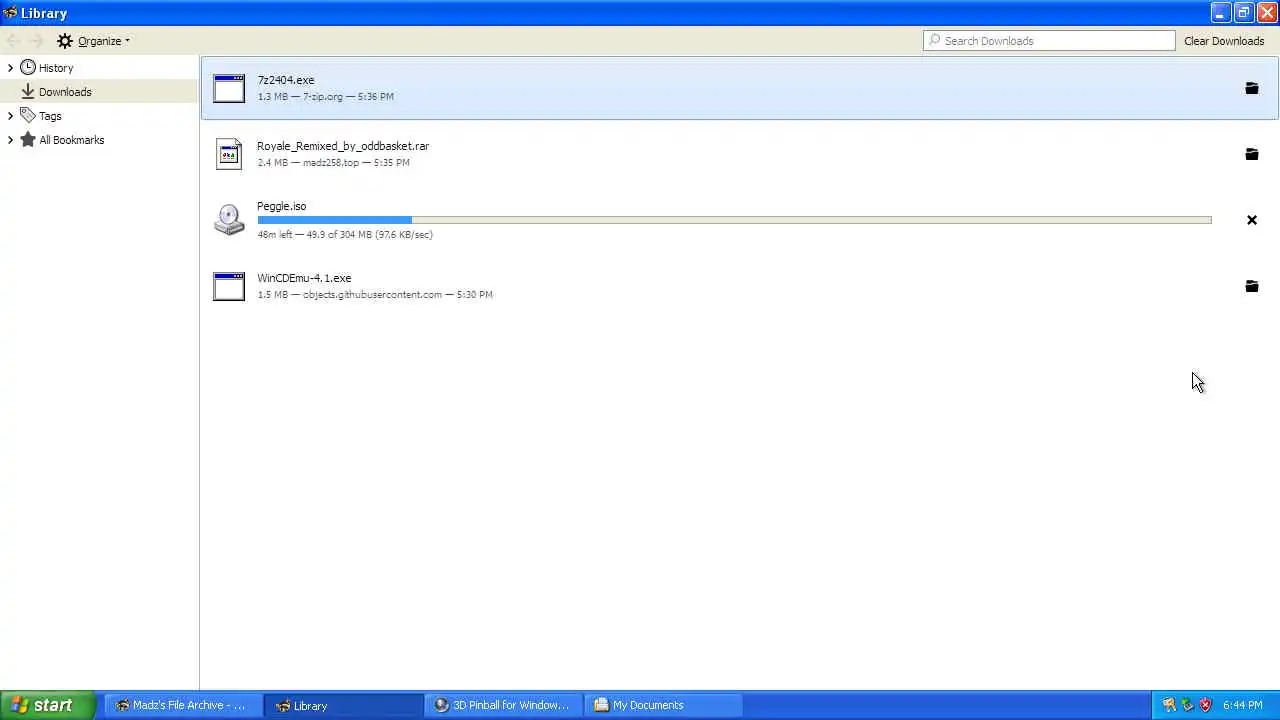Select the Royale_Remixed_by_oddbasket.rar file name
The image size is (1280, 720).
click(343, 146)
